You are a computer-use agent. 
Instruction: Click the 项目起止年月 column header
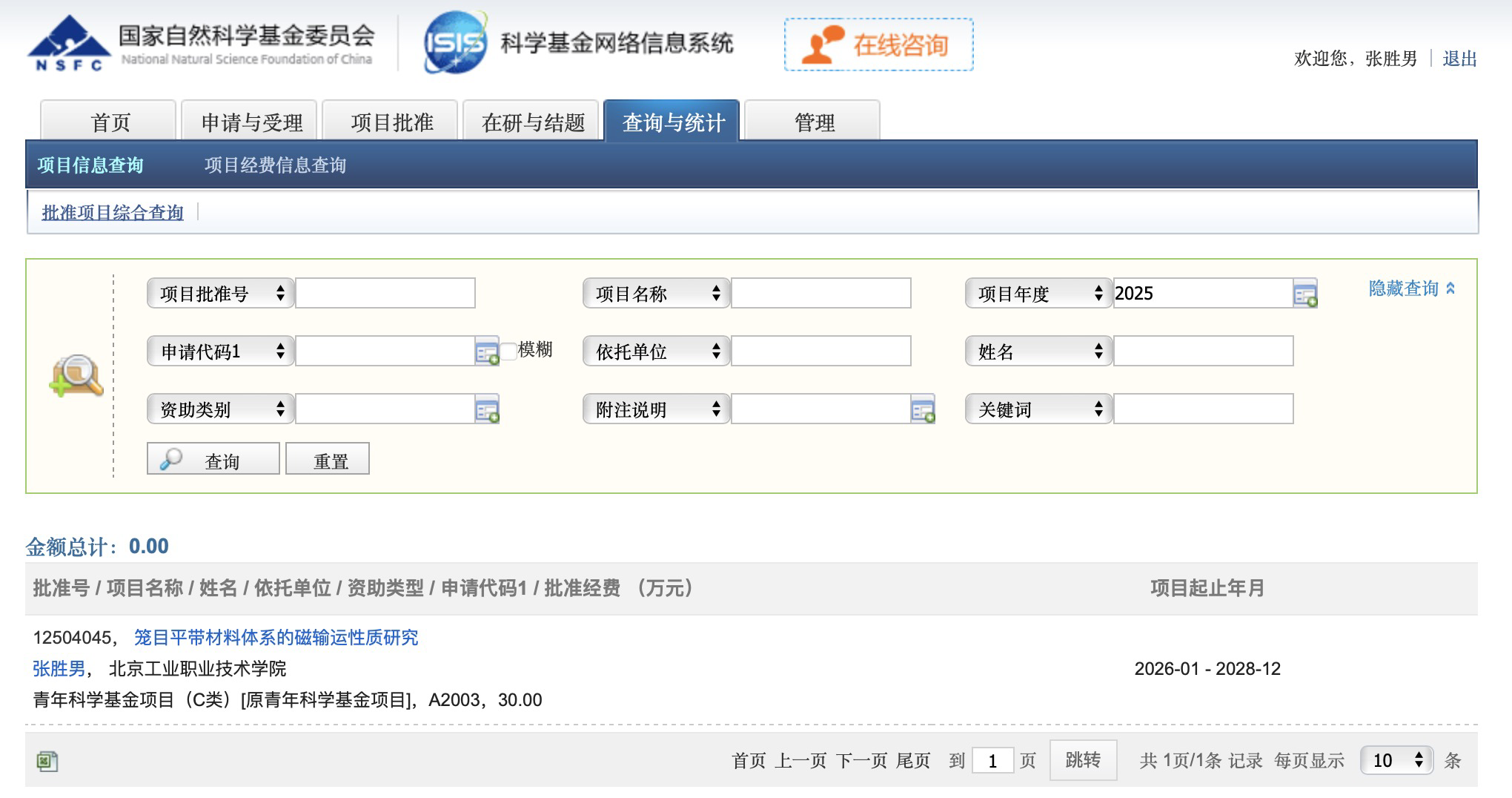(x=1207, y=588)
